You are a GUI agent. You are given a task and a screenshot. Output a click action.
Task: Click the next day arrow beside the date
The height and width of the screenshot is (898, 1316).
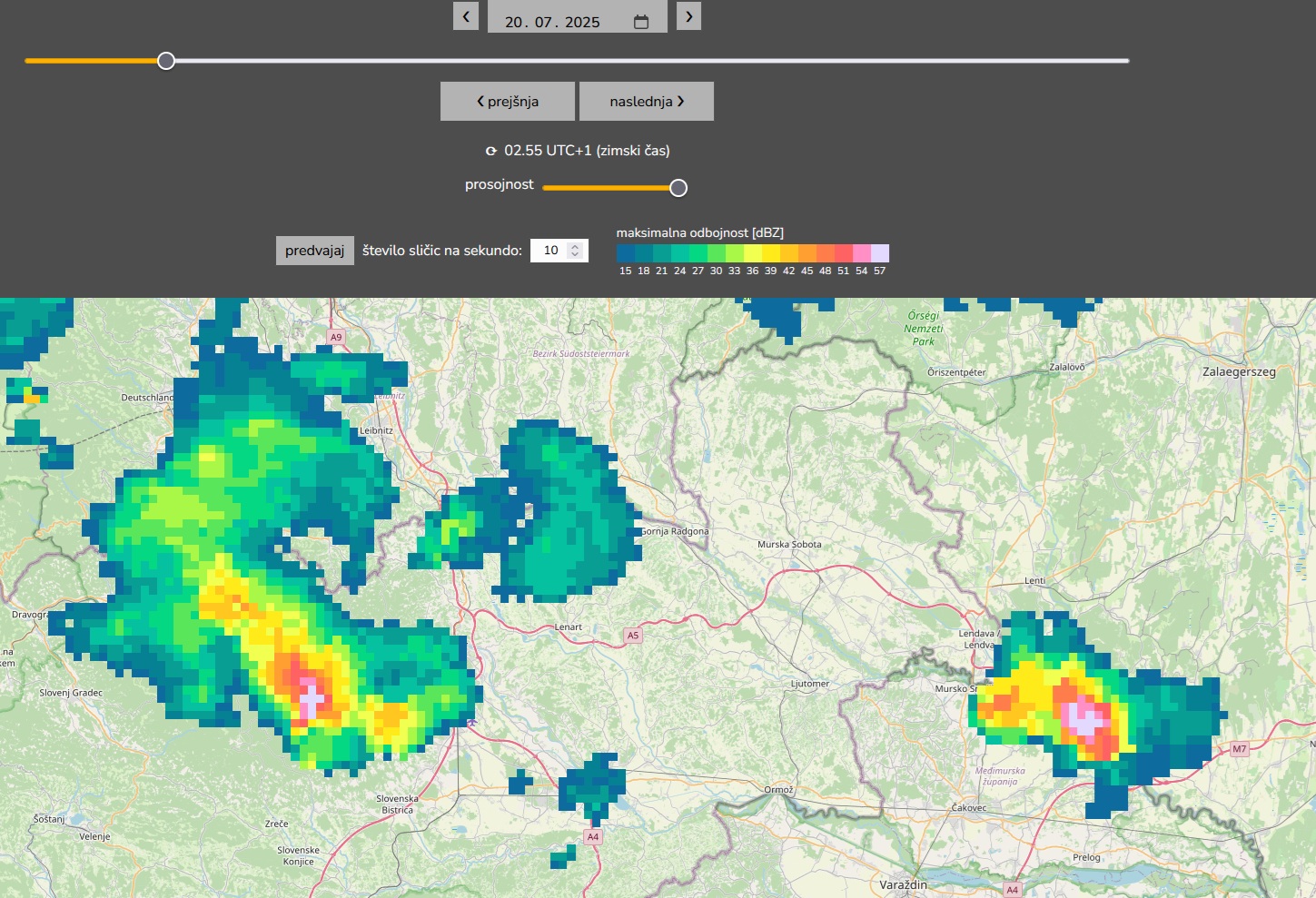tap(688, 16)
